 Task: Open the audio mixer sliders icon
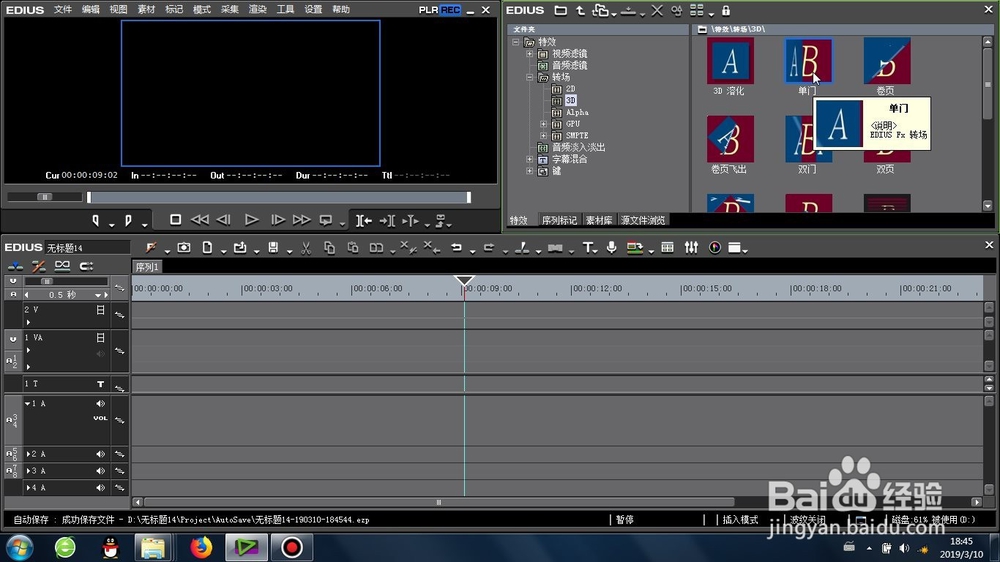click(x=691, y=248)
